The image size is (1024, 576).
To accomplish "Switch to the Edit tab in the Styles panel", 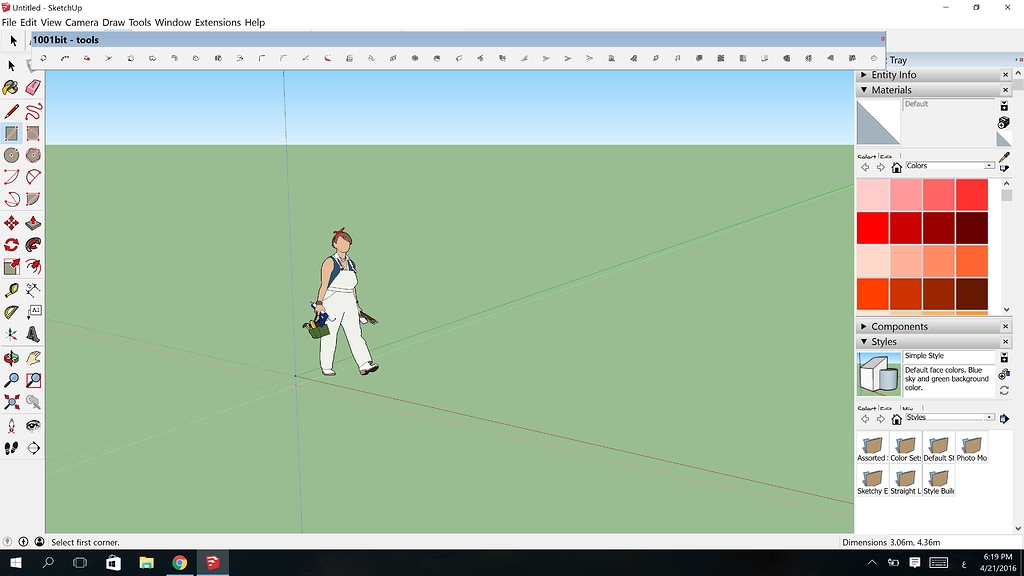I will point(885,408).
